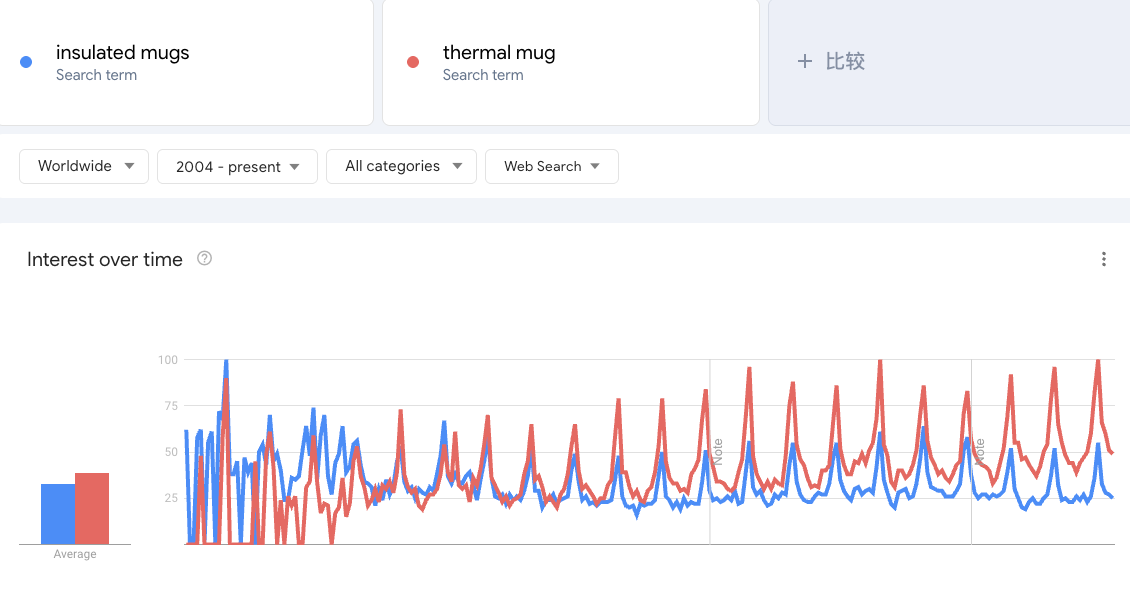This screenshot has height=589, width=1130.
Task: Click the Search term label under insulated mugs
Action: coord(96,75)
